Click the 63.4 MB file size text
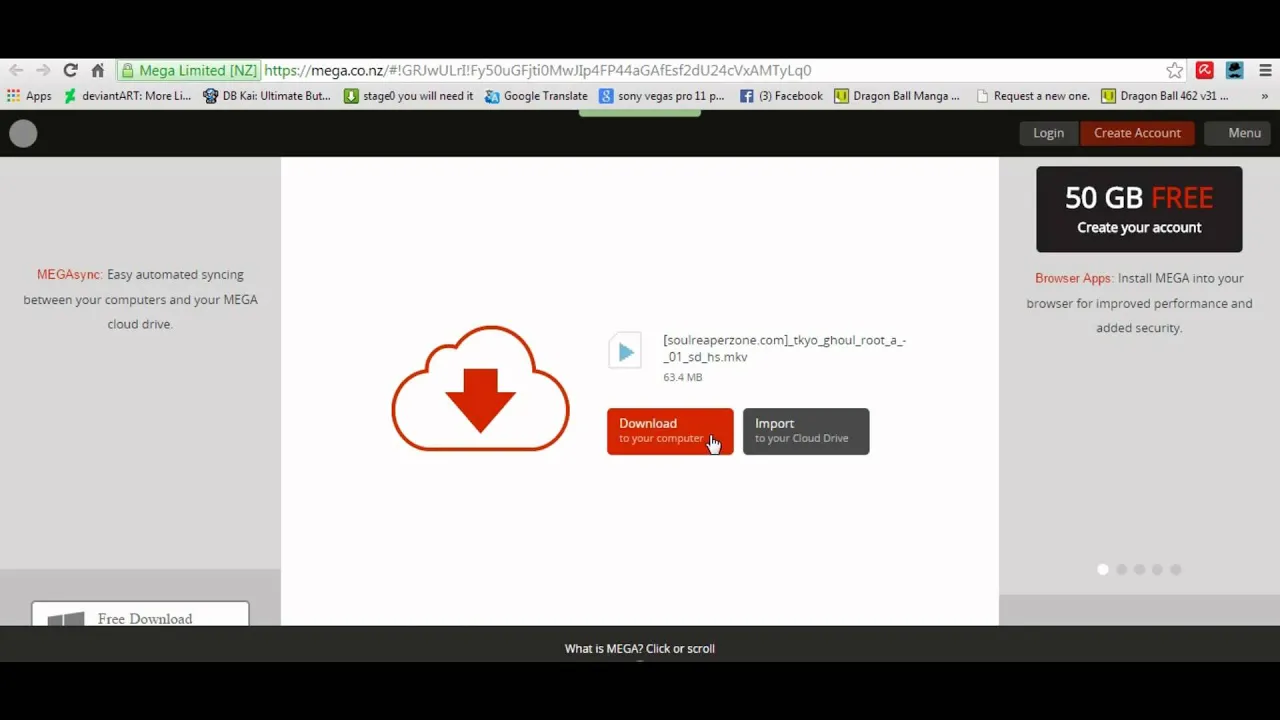Image resolution: width=1280 pixels, height=720 pixels. 683,377
